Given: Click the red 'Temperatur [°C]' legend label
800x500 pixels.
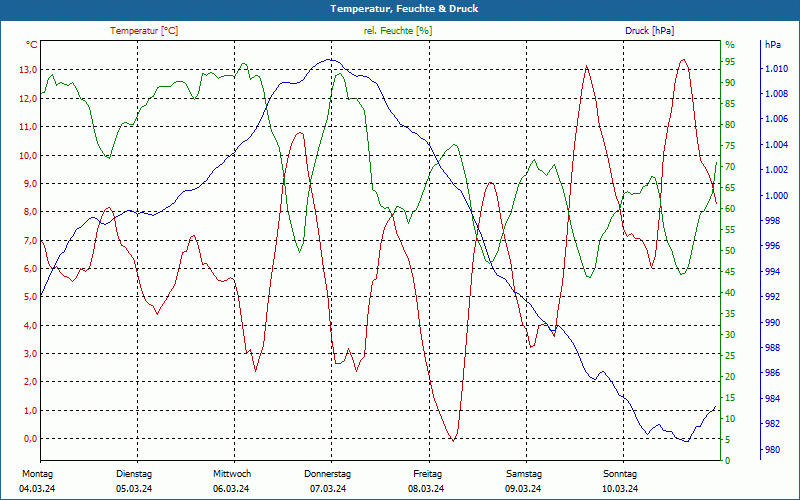Looking at the screenshot, I should [x=144, y=31].
